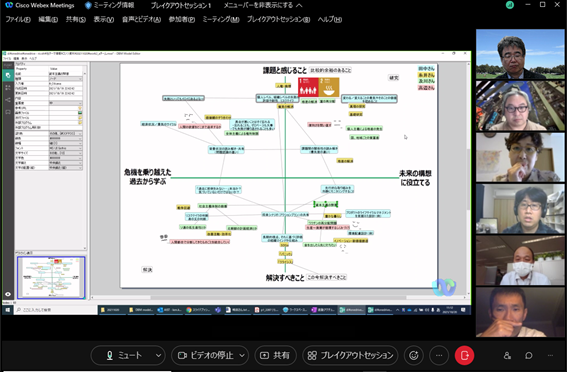The width and height of the screenshot is (567, 372).
Task: Open the ファイル(F) menu
Action: click(18, 19)
